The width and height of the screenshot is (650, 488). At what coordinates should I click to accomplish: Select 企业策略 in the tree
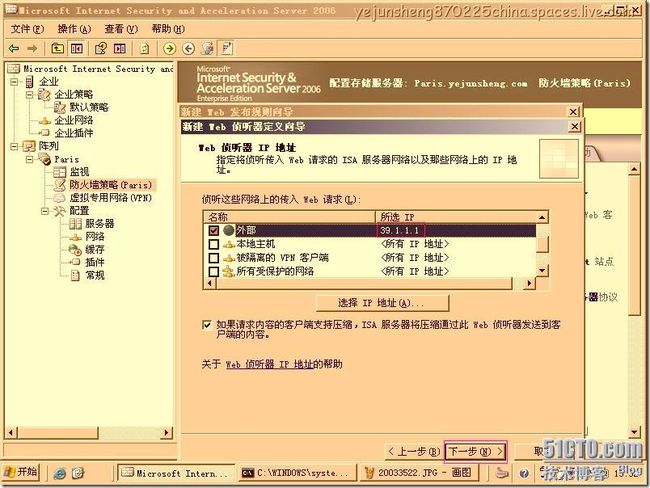tap(74, 95)
